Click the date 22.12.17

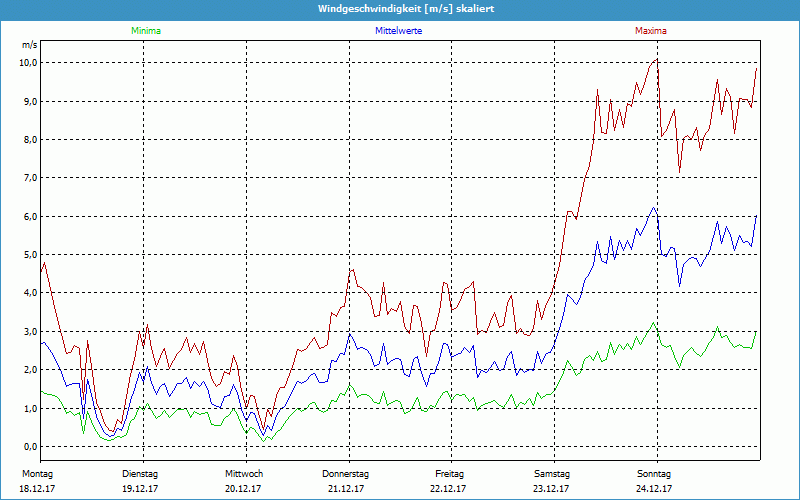[x=448, y=489]
